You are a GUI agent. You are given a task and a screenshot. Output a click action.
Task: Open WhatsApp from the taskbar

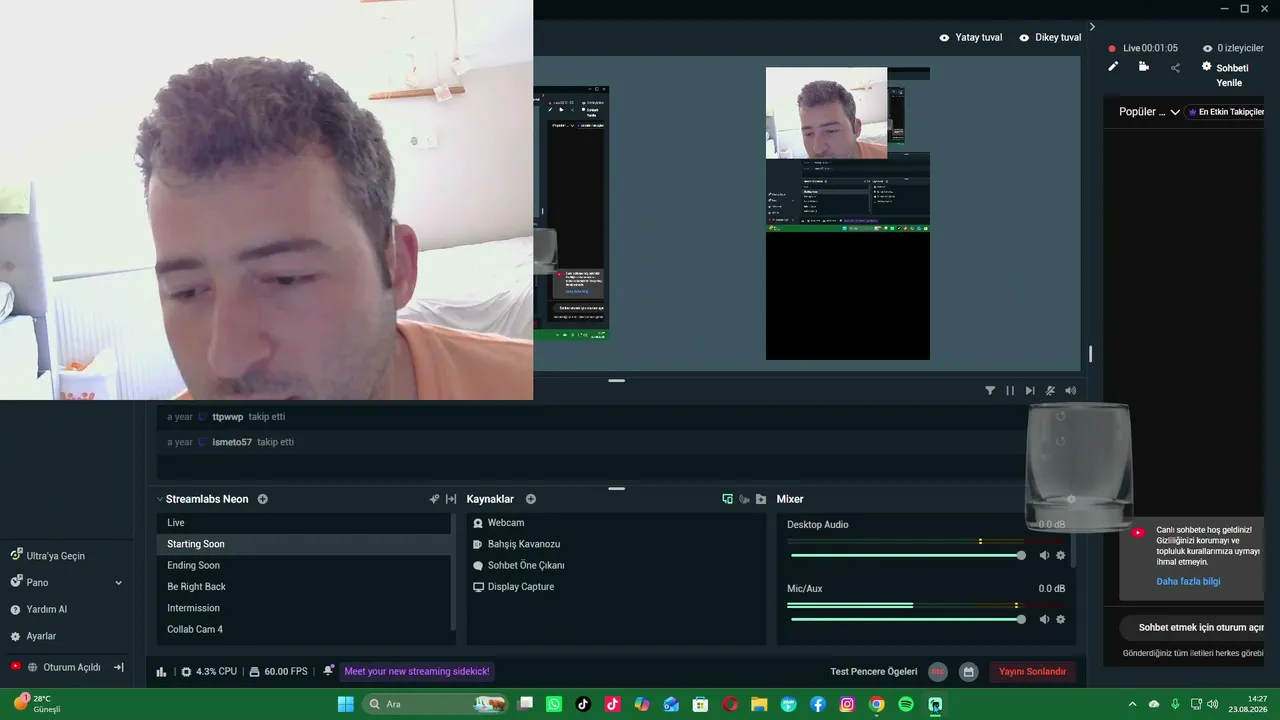554,704
